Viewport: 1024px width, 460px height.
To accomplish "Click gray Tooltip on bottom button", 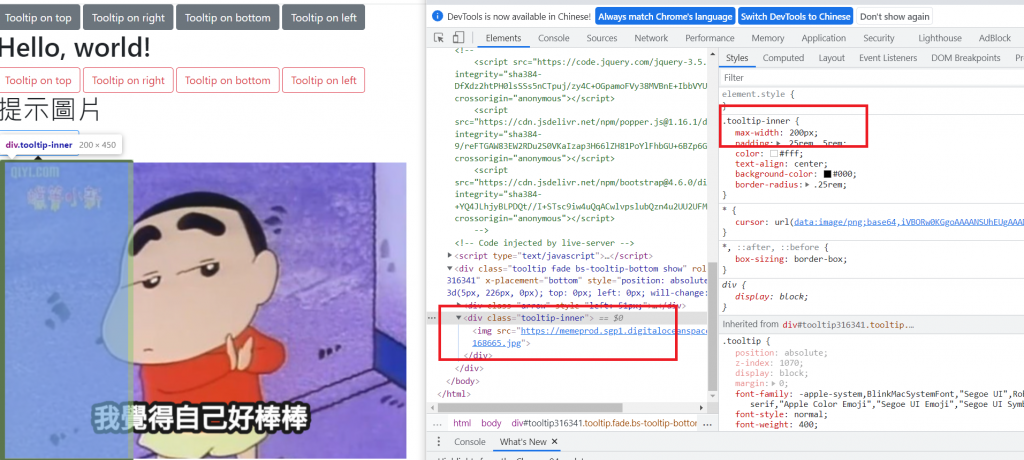I will coord(227,18).
